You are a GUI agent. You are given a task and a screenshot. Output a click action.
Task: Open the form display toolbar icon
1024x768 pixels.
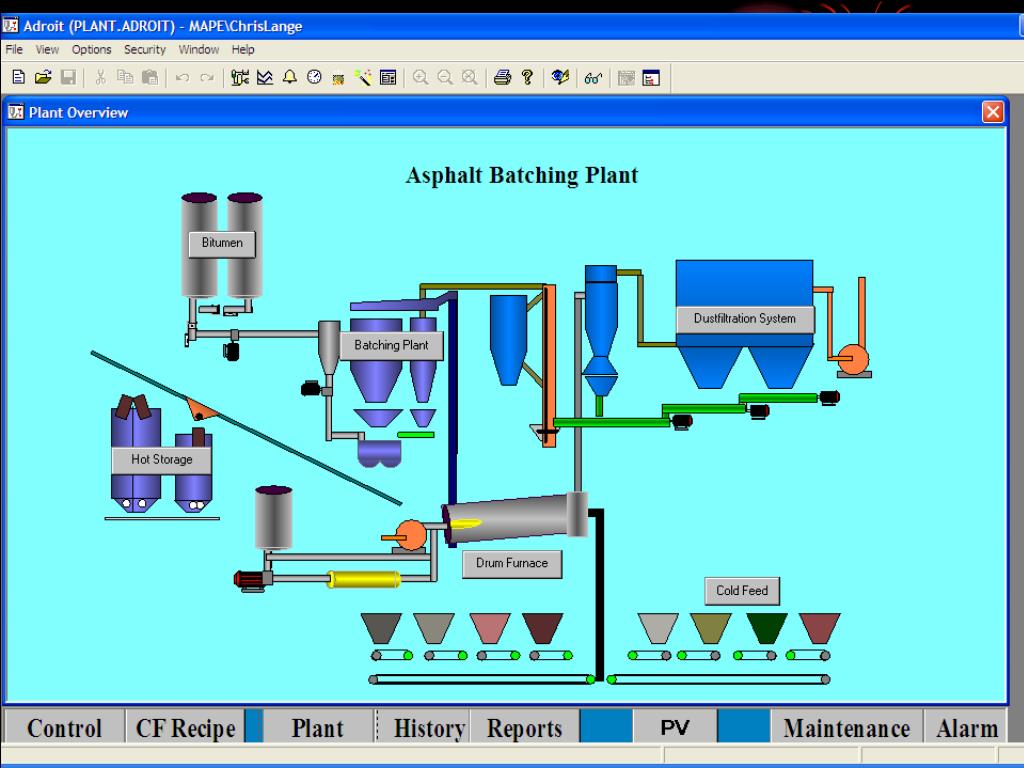[x=388, y=77]
